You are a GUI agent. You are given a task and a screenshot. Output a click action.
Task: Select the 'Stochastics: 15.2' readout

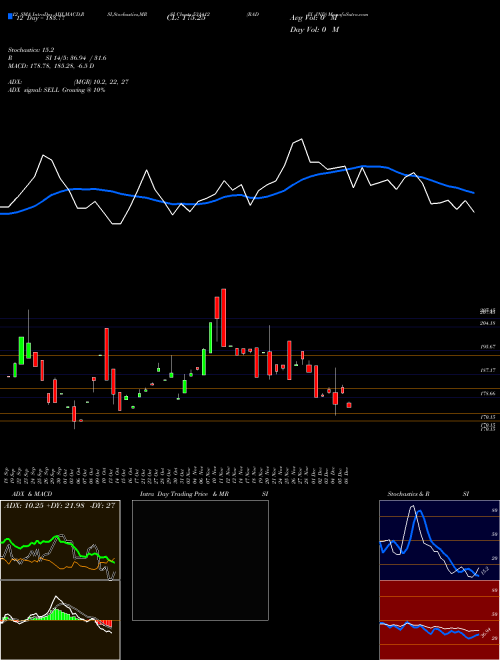(31, 50)
